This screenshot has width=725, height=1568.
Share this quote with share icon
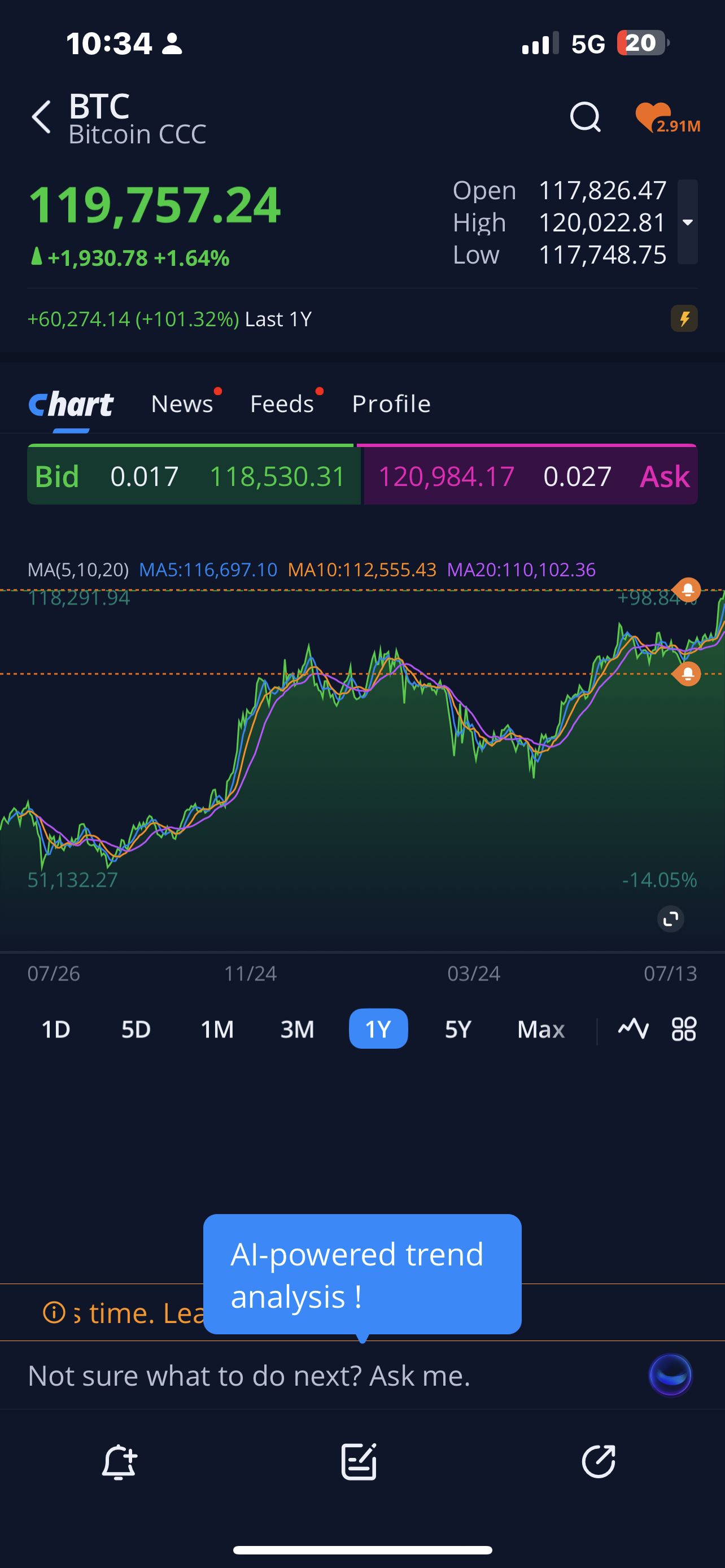click(599, 1461)
